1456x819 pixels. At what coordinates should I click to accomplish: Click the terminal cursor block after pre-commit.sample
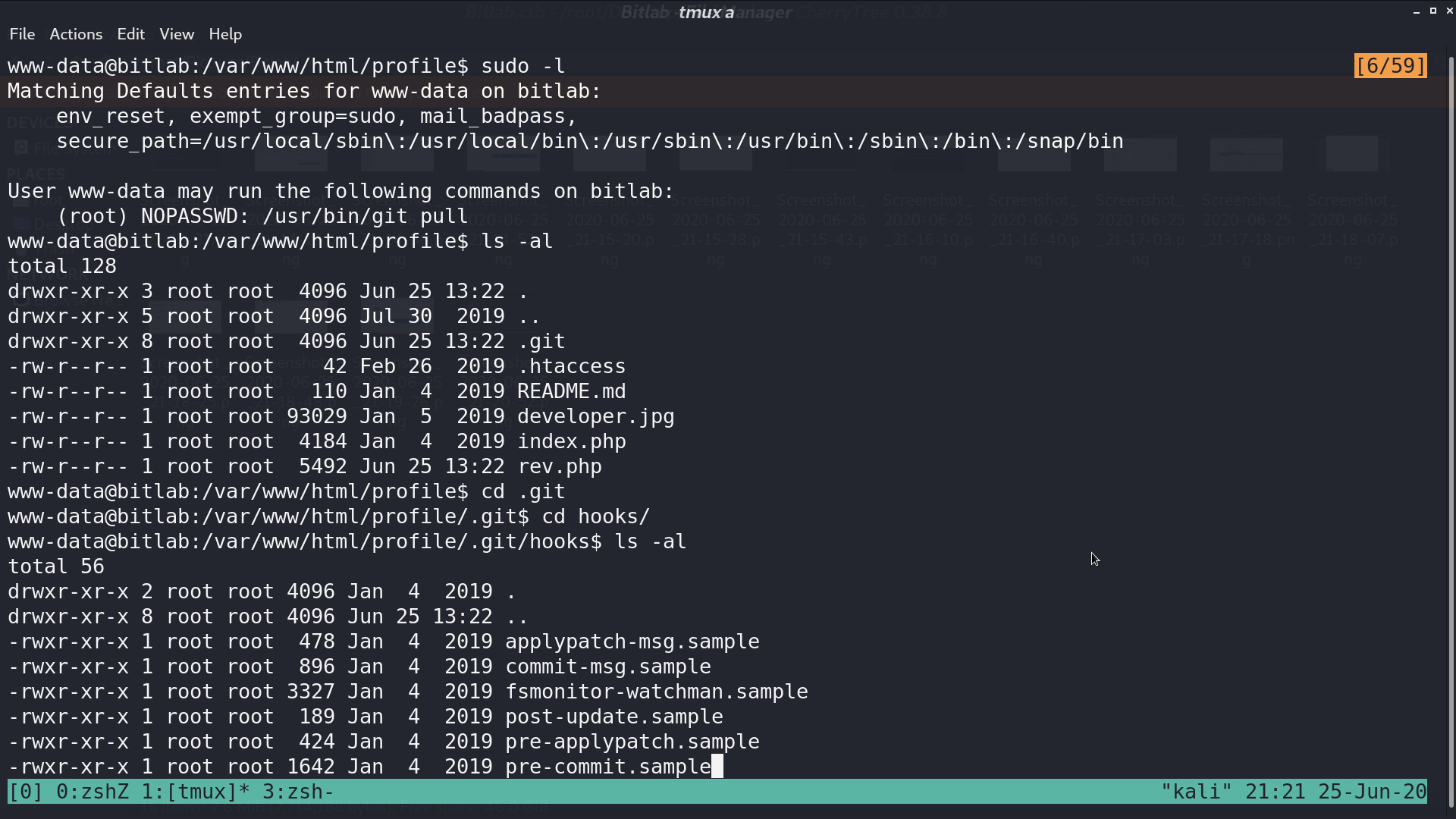[717, 767]
